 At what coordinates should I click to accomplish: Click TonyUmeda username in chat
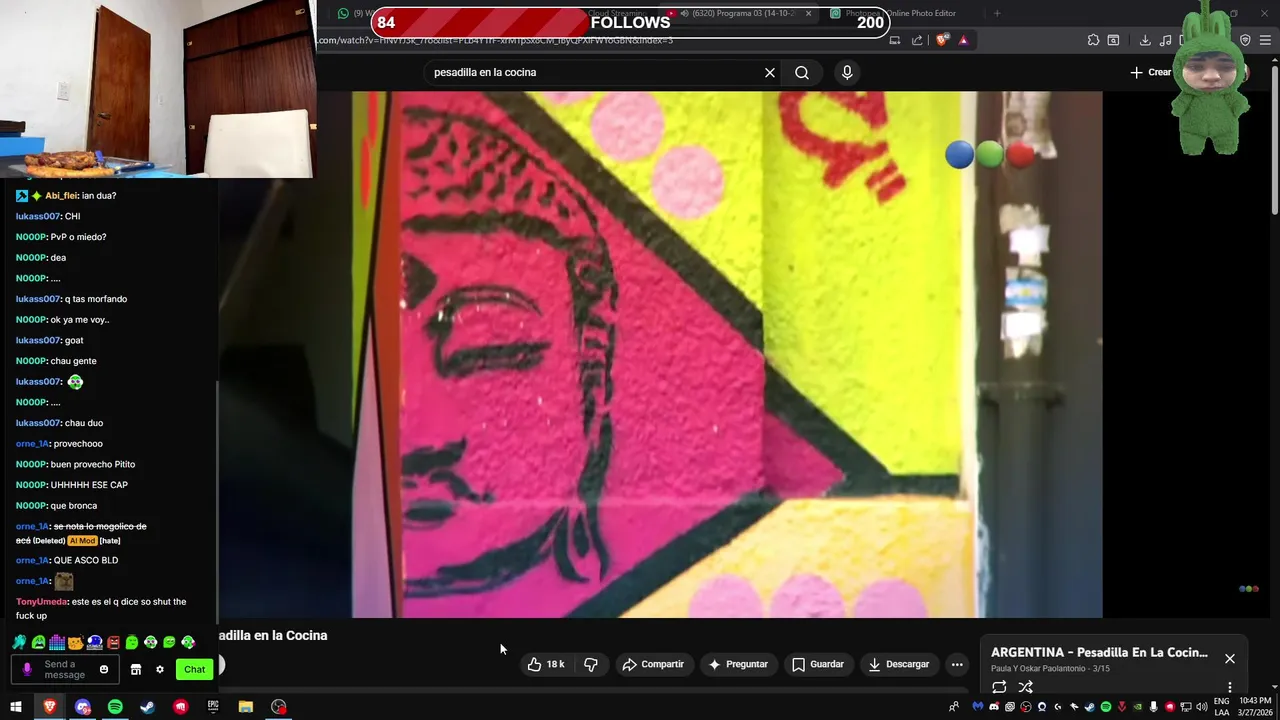(41, 602)
